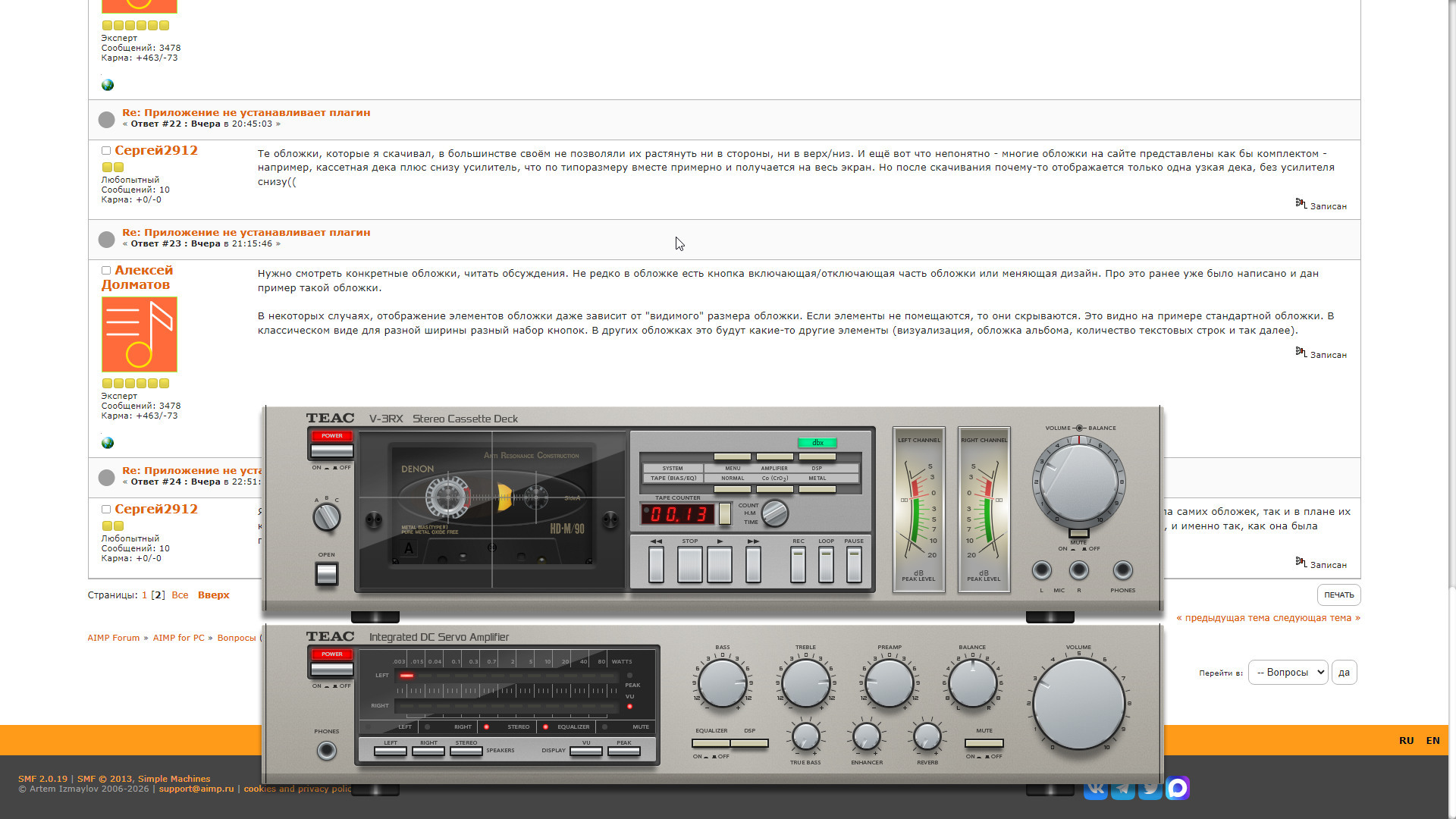Click the large amplifier VOLUME knob
This screenshot has height=819, width=1456.
1078,703
